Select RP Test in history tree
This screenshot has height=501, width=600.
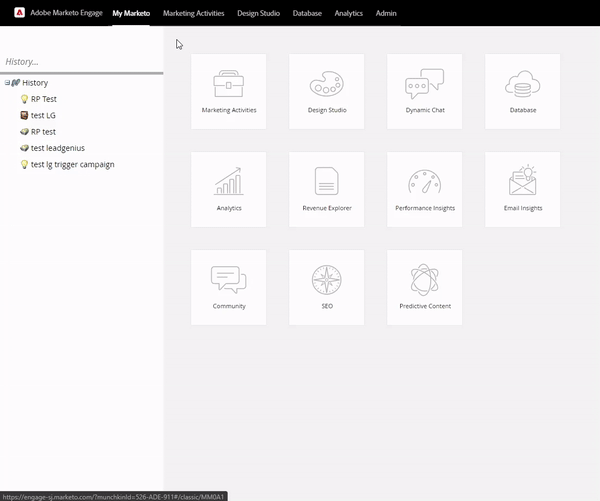[44, 99]
